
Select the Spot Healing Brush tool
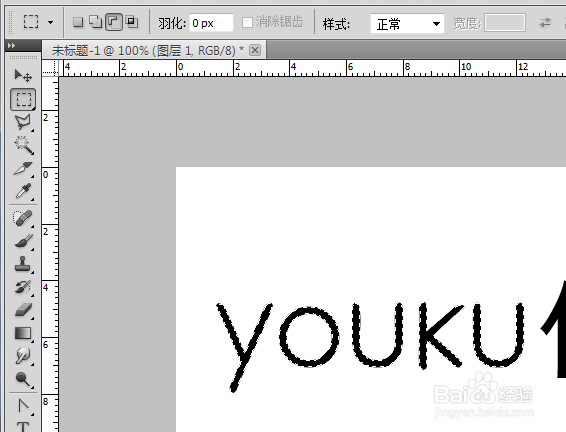click(23, 218)
